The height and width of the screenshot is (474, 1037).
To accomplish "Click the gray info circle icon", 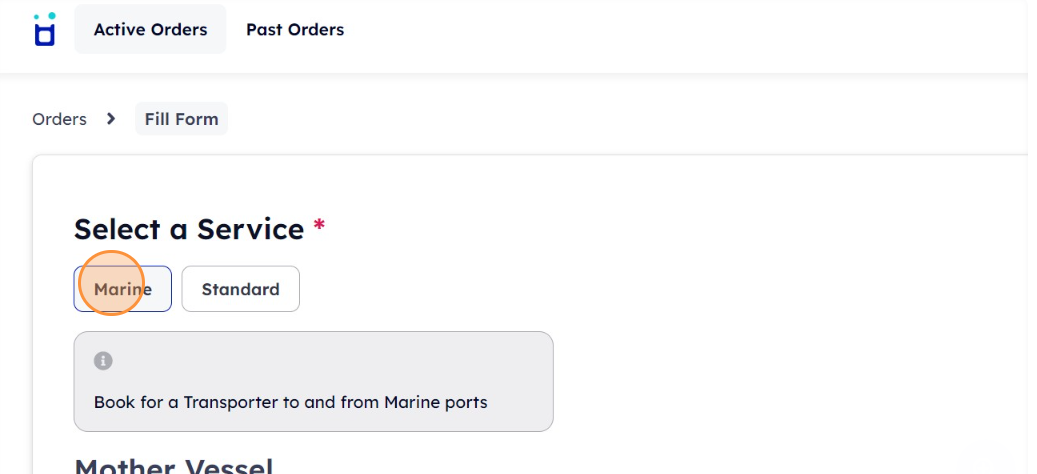I will (103, 361).
